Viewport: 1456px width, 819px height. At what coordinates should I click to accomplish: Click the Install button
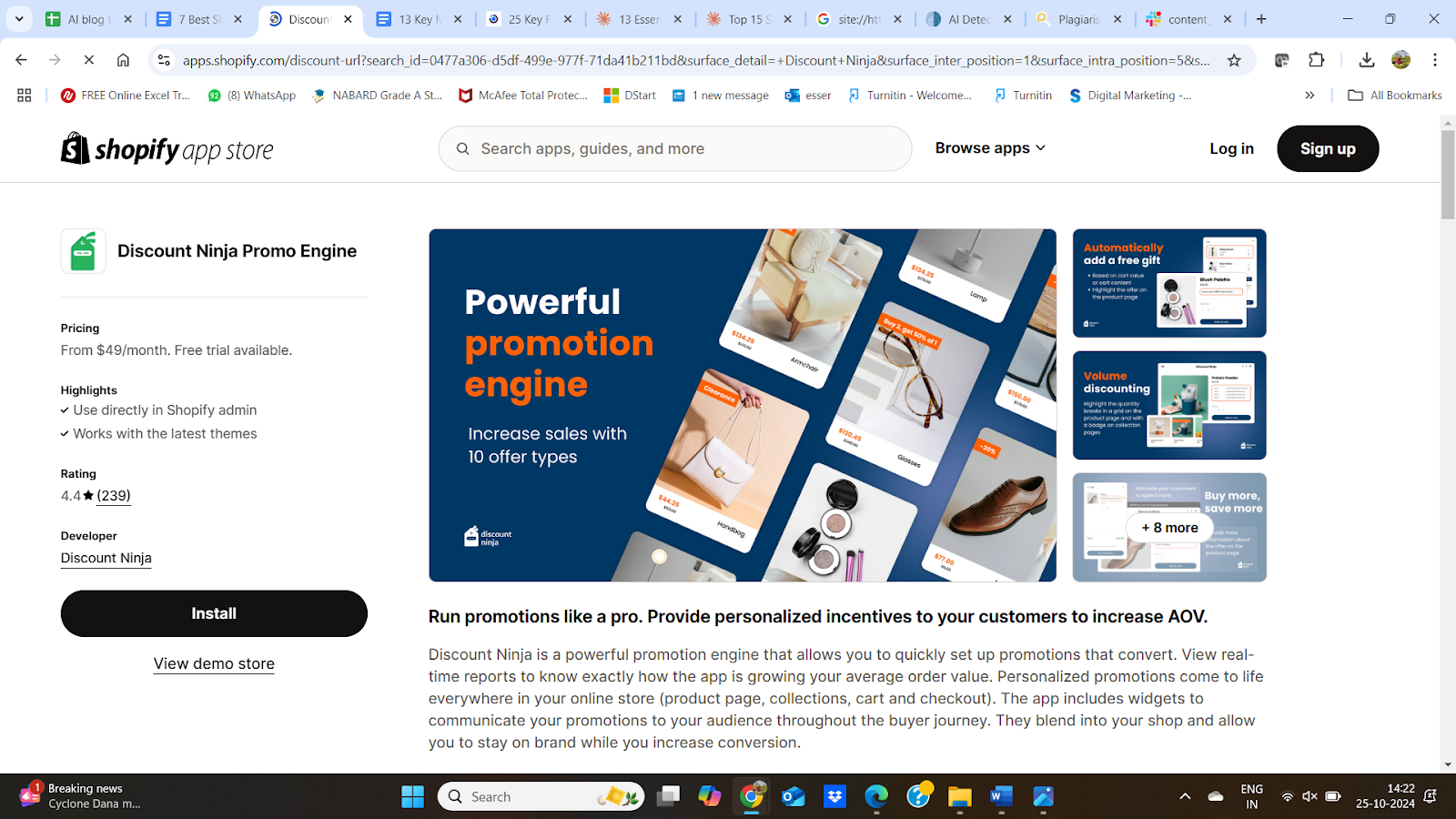214,613
